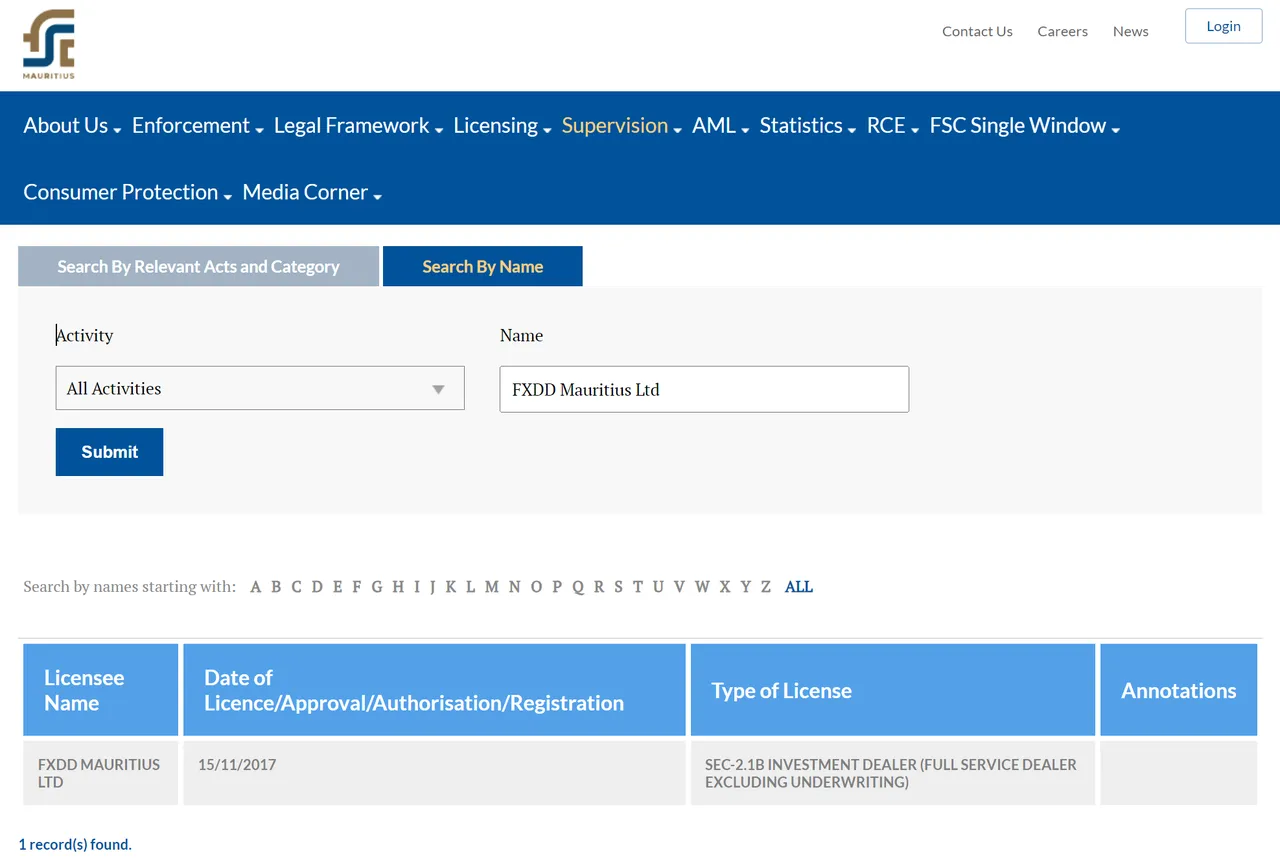Open the FSC Single Window menu

click(1024, 125)
